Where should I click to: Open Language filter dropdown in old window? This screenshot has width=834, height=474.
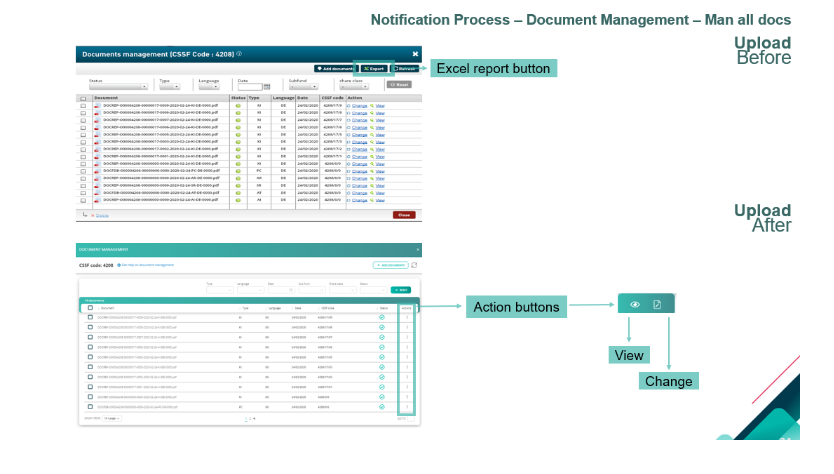208,86
